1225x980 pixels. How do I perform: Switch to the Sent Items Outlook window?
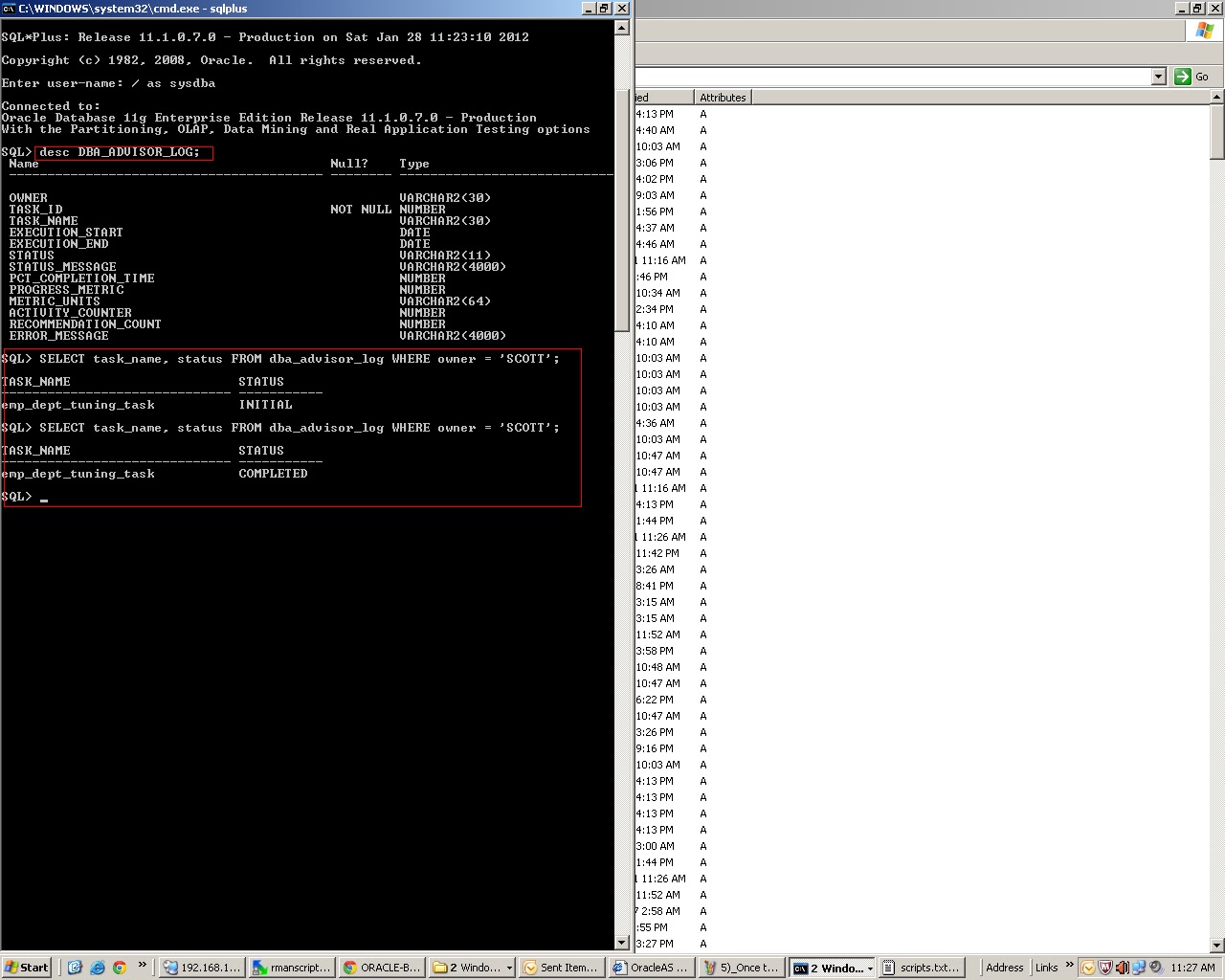(561, 968)
